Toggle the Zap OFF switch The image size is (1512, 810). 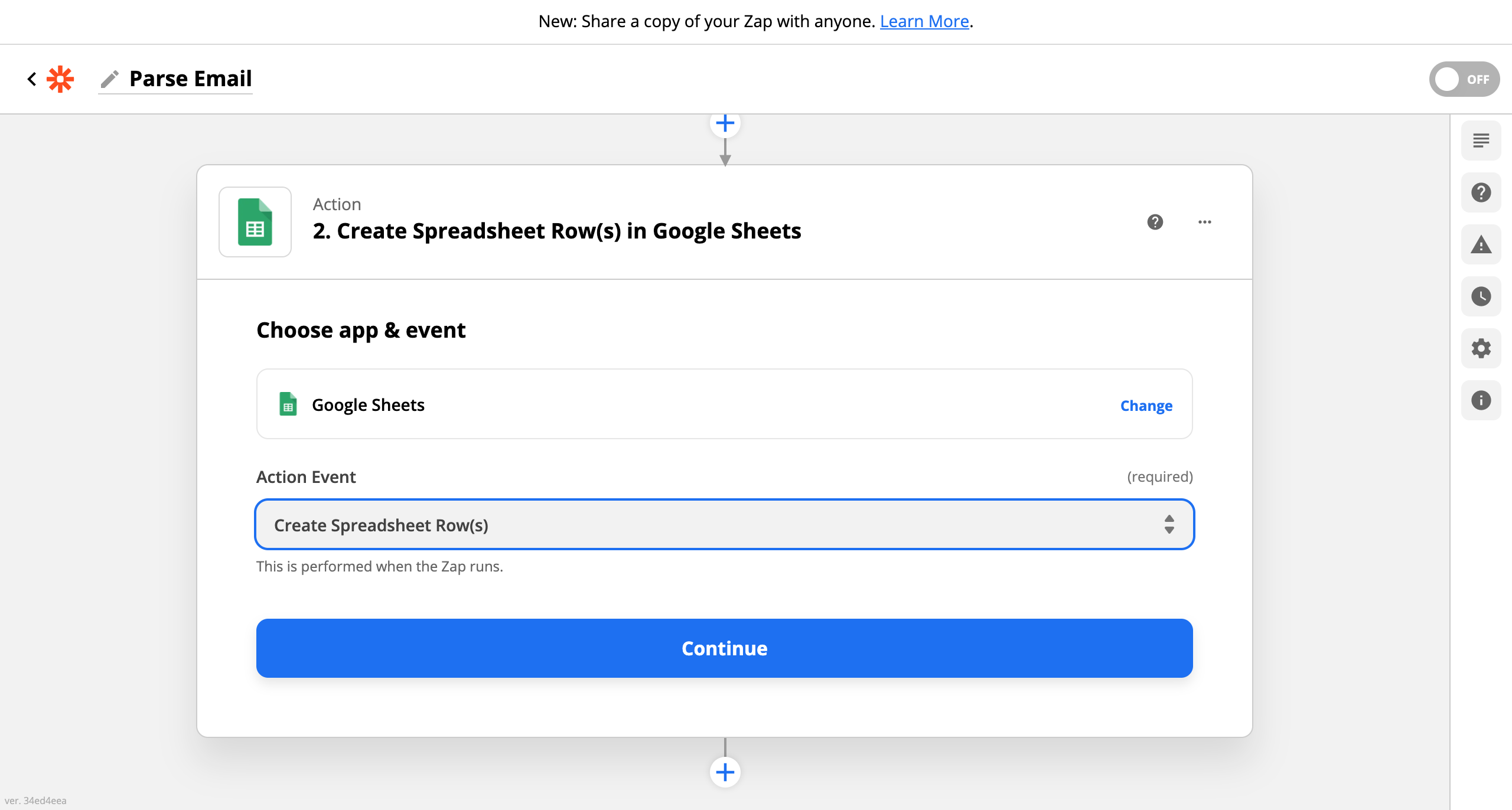click(1463, 79)
